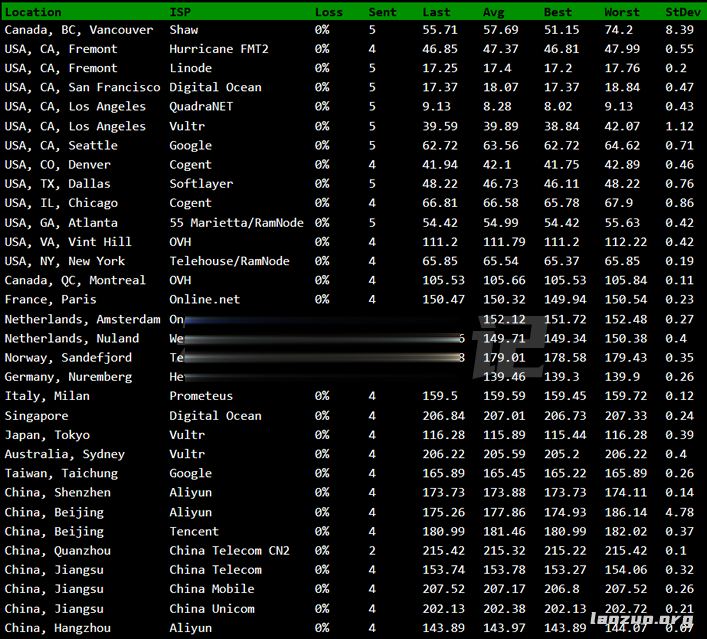This screenshot has height=639, width=707.
Task: Select Netherlands, Amsterdam location
Action: pyautogui.click(x=83, y=319)
